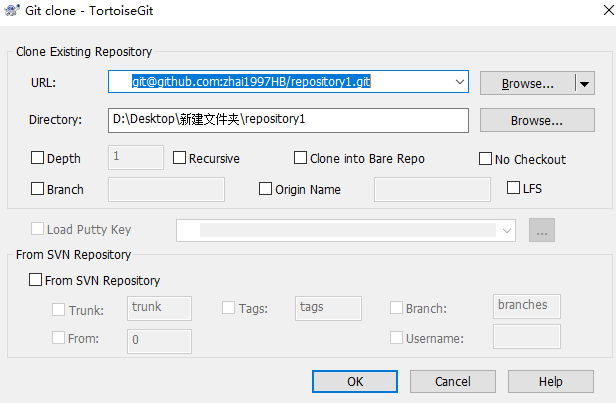The width and height of the screenshot is (616, 403).
Task: Click the tags text field
Action: pos(328,308)
